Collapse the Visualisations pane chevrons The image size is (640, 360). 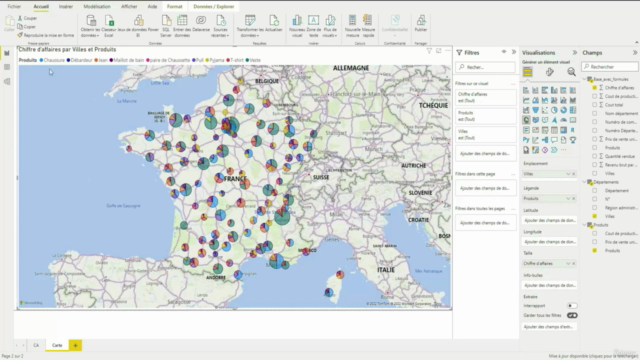[x=575, y=53]
